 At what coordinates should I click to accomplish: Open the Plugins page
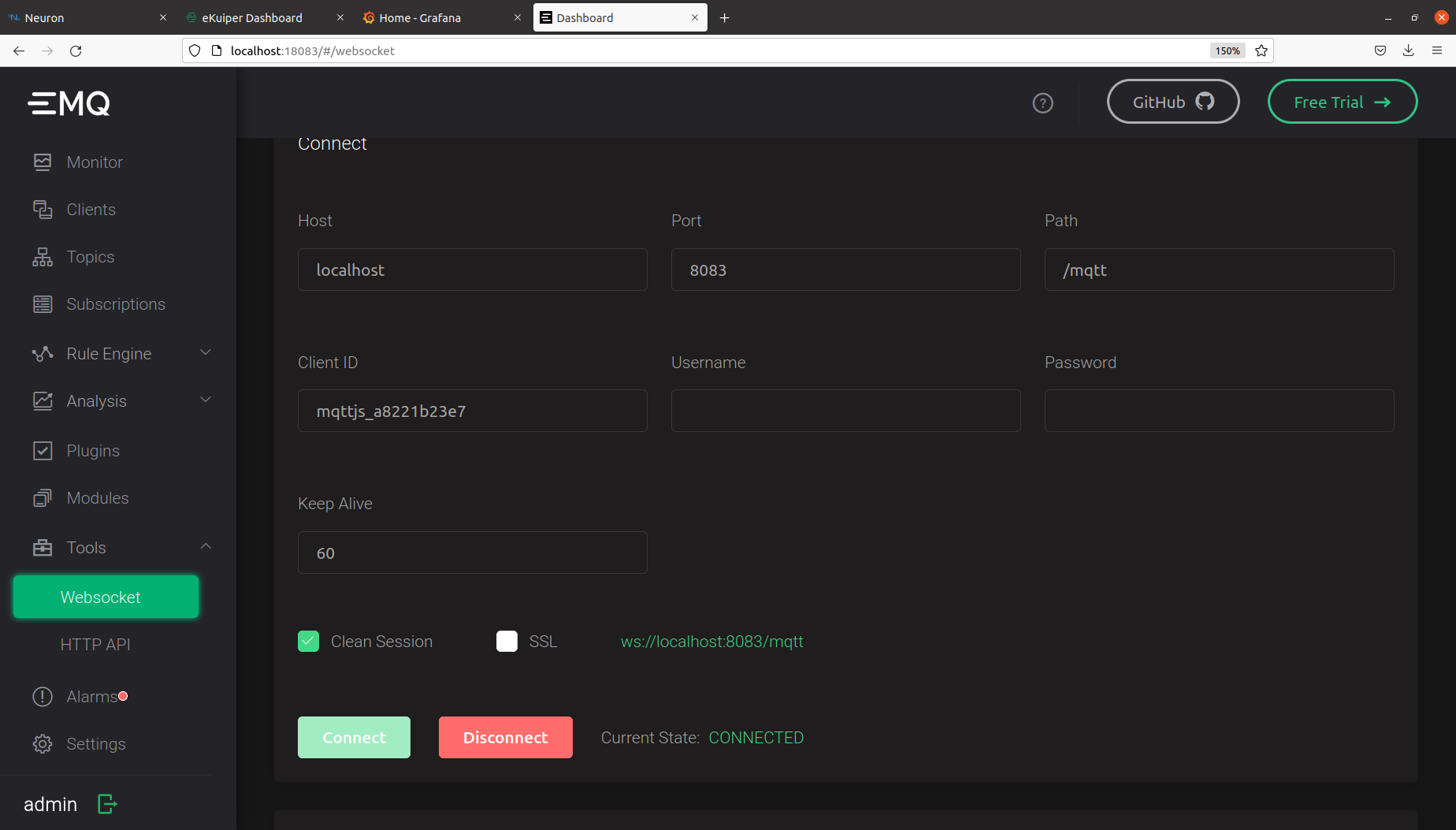point(93,451)
